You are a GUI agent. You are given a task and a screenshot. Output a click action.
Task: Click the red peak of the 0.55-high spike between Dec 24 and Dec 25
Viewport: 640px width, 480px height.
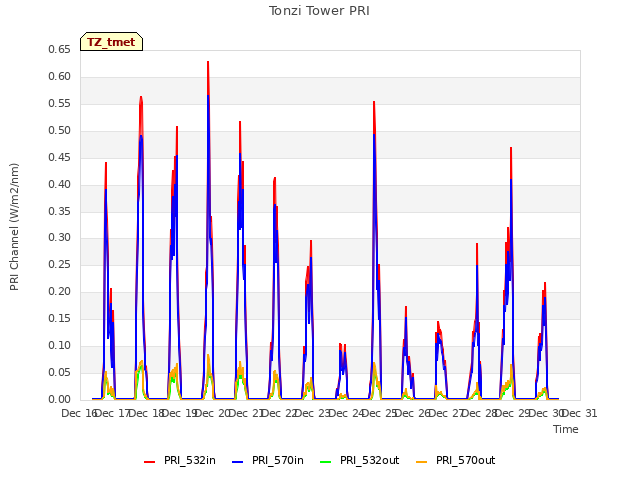374,102
